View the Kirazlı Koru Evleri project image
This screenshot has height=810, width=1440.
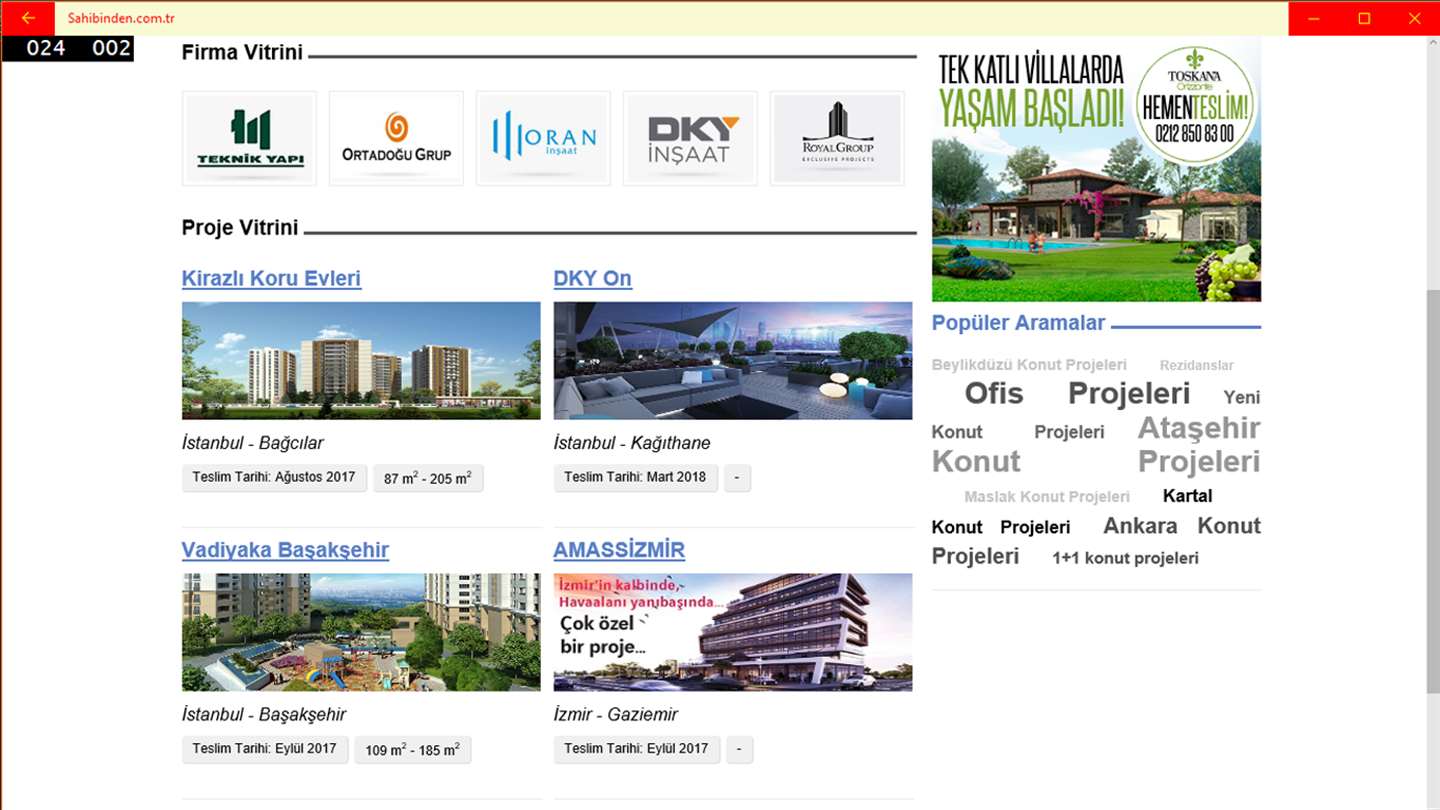pyautogui.click(x=361, y=361)
